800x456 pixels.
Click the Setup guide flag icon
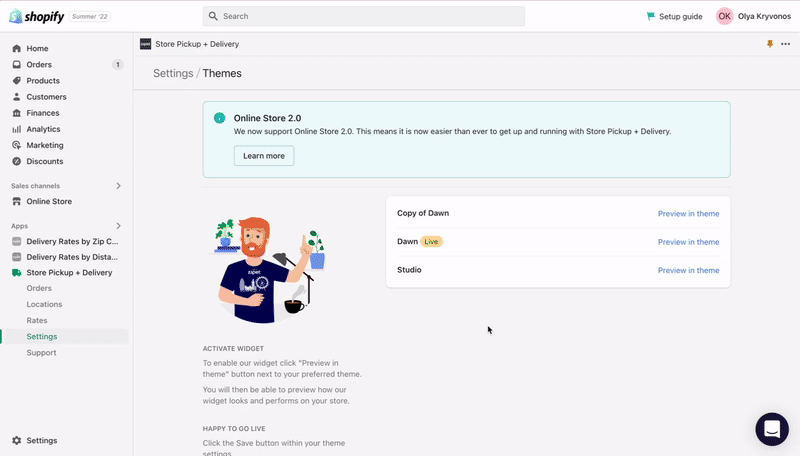coord(651,16)
